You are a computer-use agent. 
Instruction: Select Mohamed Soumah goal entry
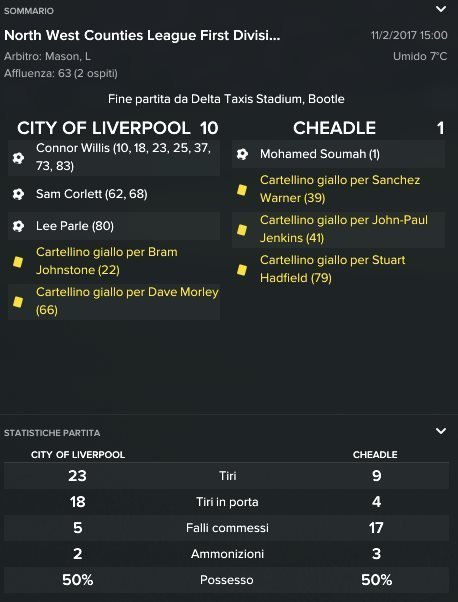click(338, 154)
